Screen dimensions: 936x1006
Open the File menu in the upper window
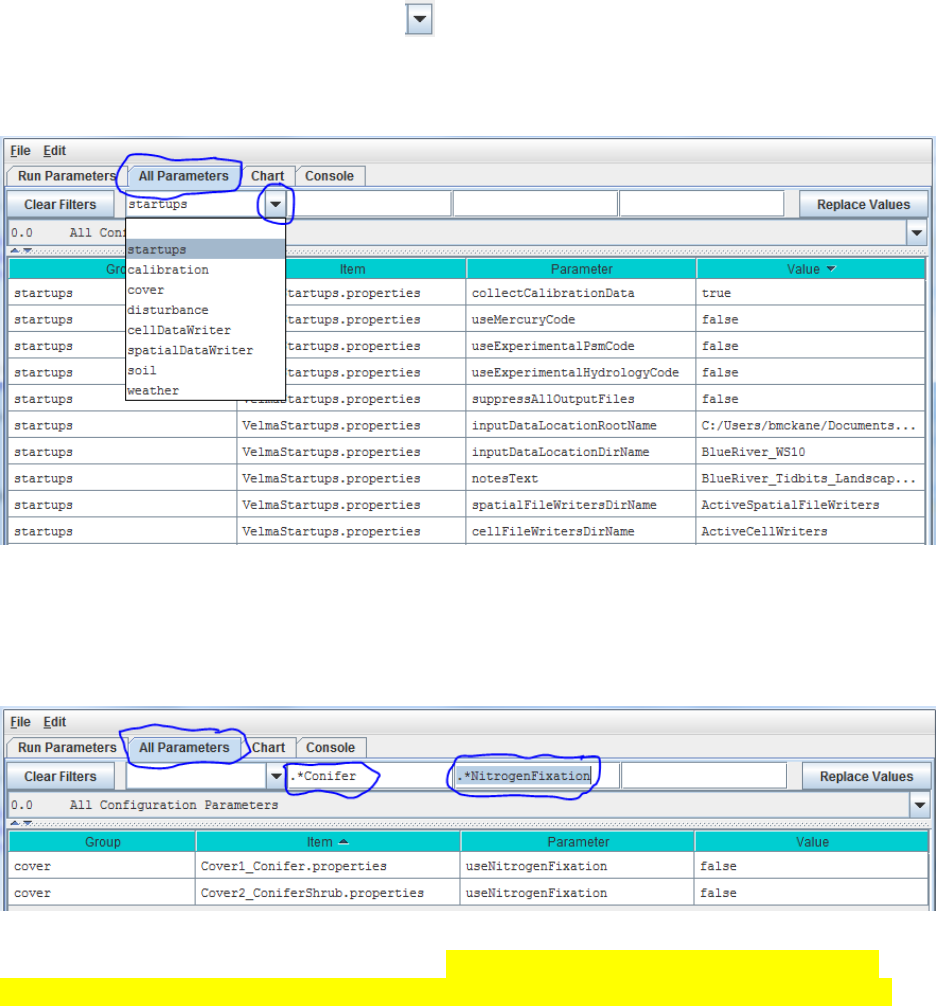20,150
